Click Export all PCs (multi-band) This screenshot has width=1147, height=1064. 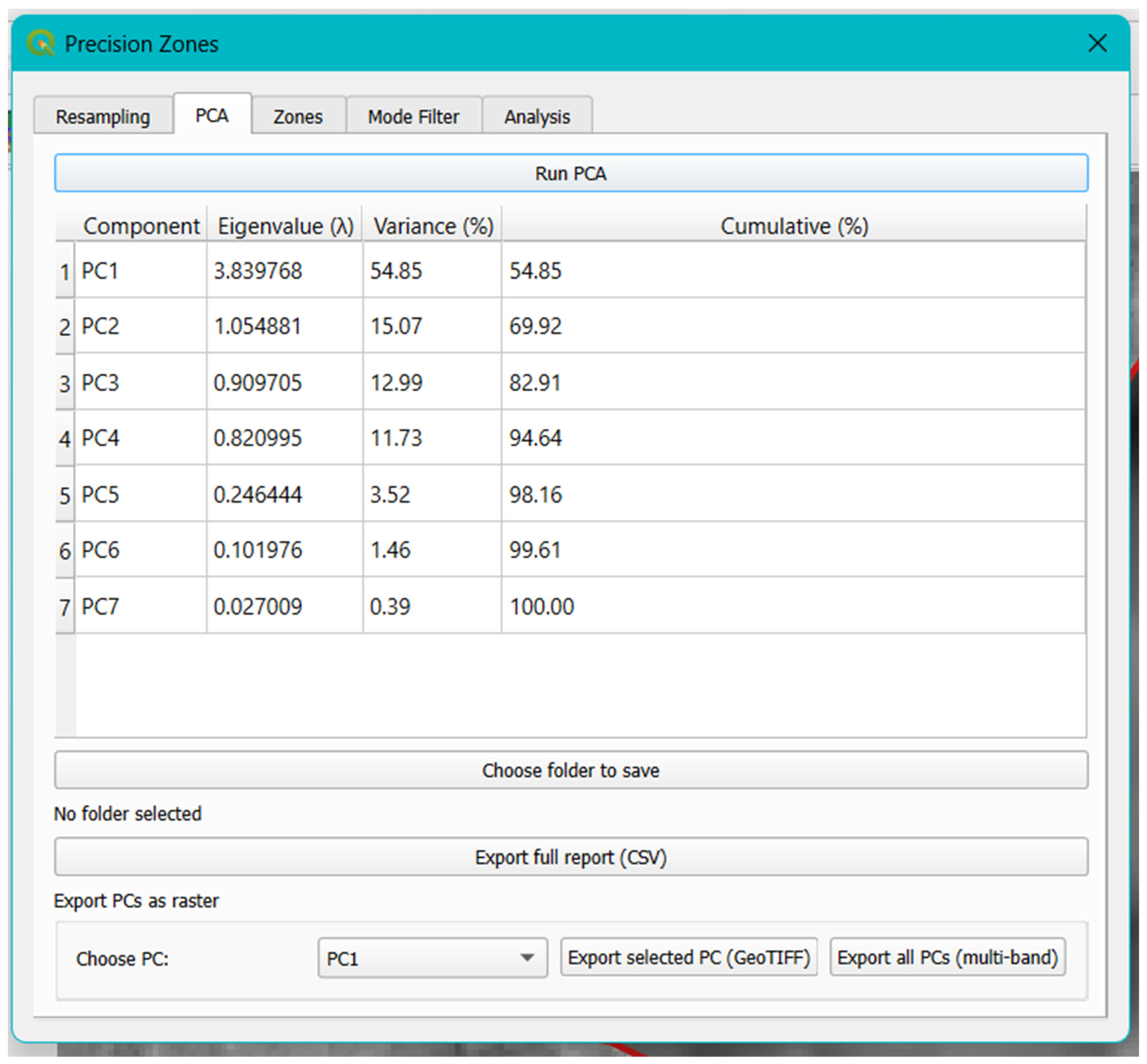coord(947,957)
